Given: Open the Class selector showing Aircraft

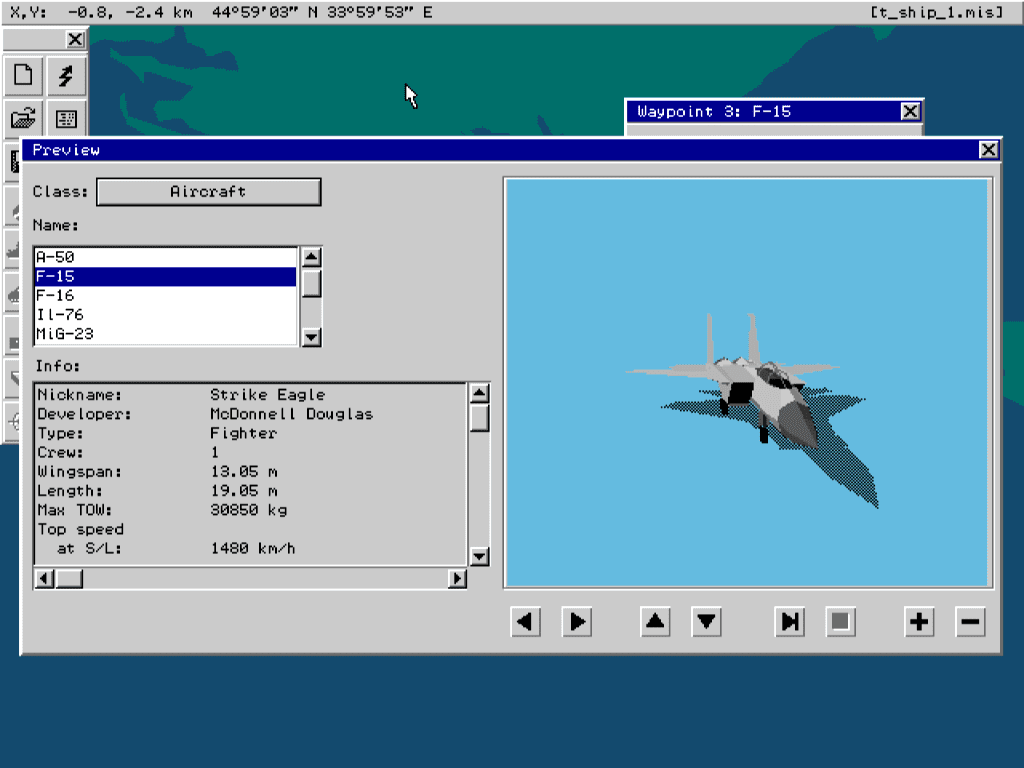Looking at the screenshot, I should (208, 192).
